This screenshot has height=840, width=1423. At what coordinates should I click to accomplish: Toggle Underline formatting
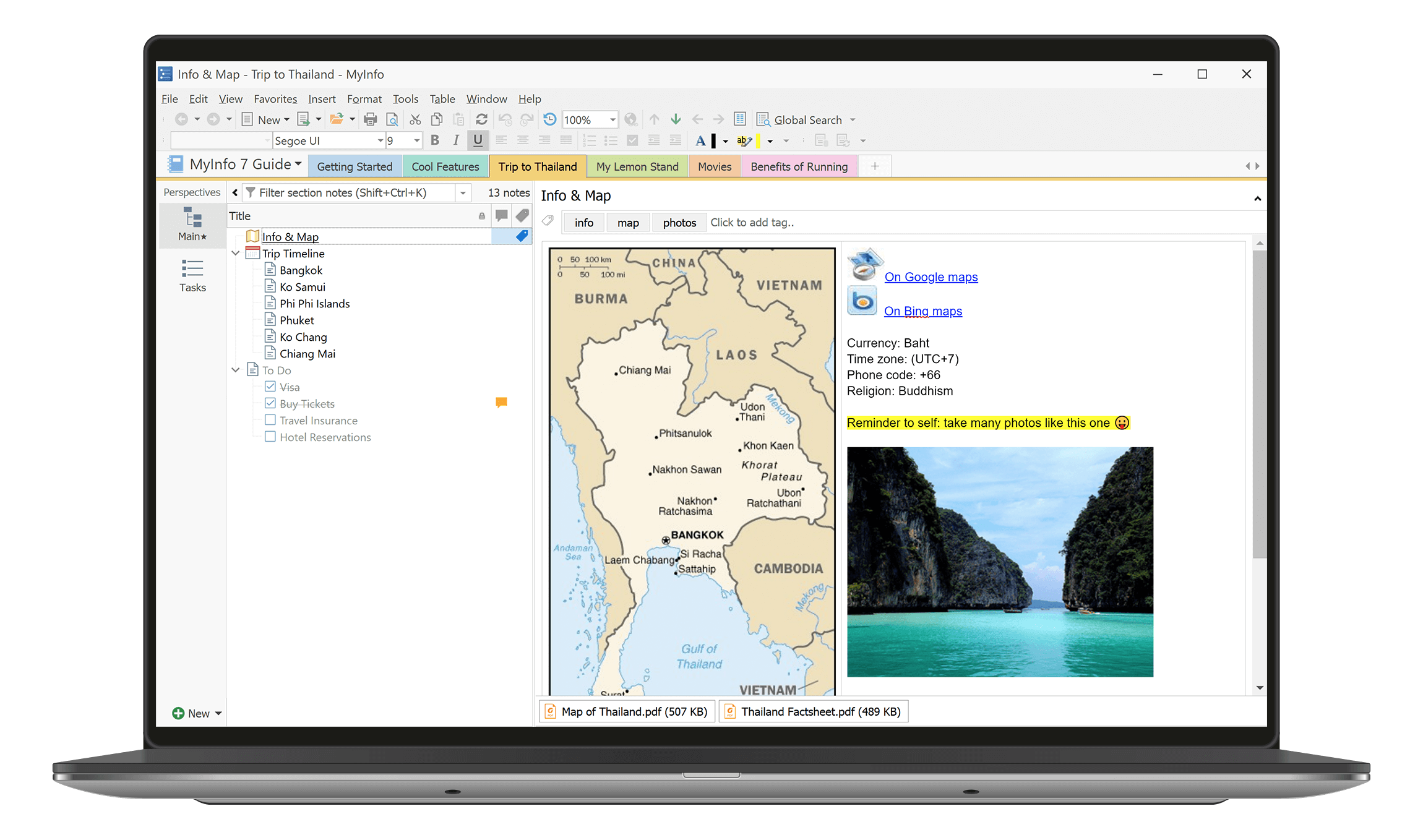coord(478,140)
